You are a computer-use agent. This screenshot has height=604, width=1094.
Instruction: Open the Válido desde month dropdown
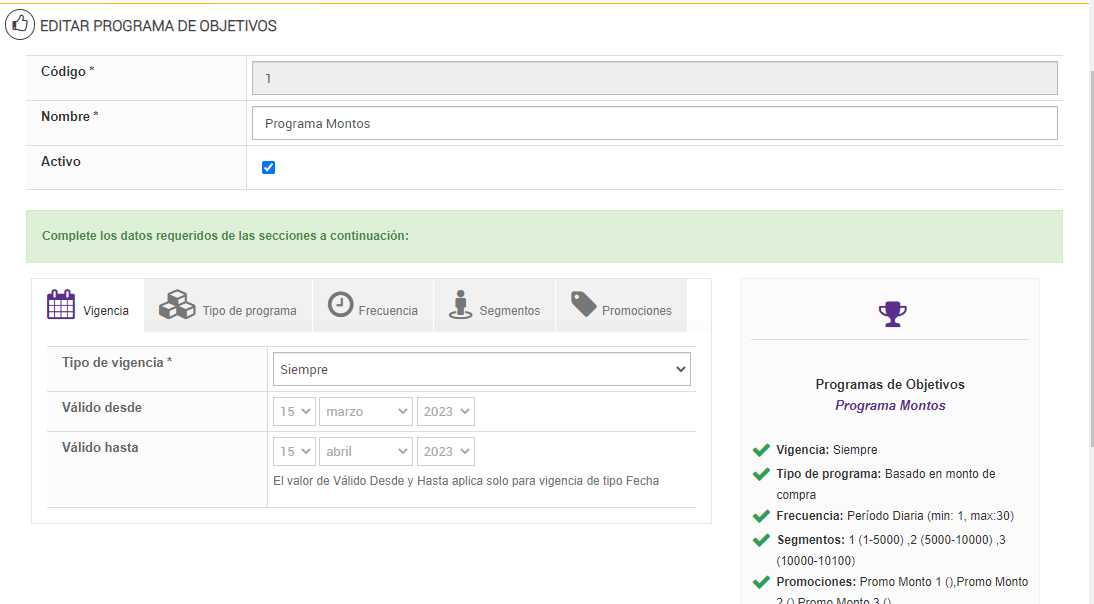[367, 411]
